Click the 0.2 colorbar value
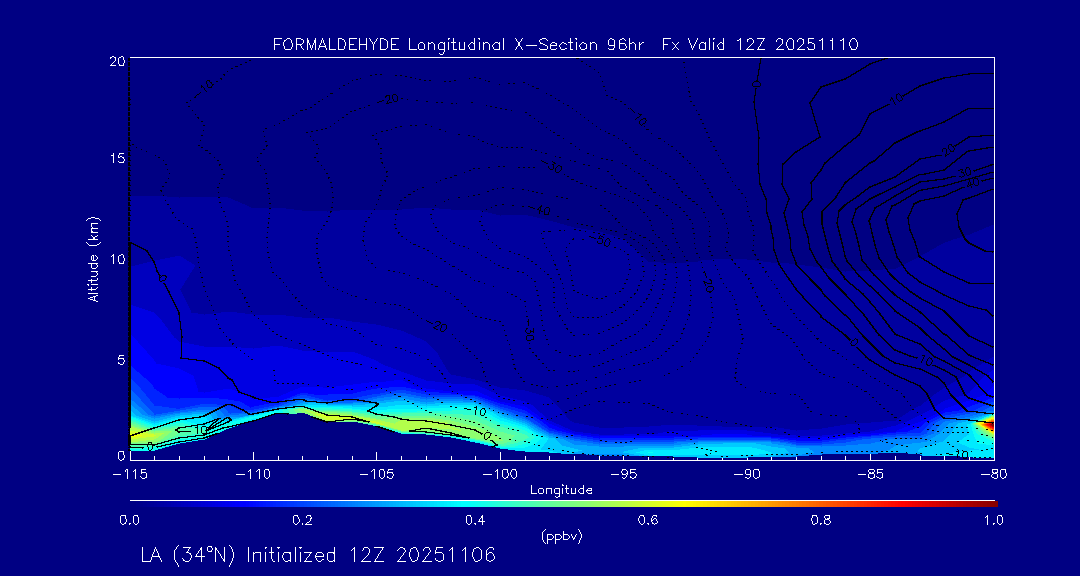This screenshot has width=1080, height=576. [x=302, y=521]
